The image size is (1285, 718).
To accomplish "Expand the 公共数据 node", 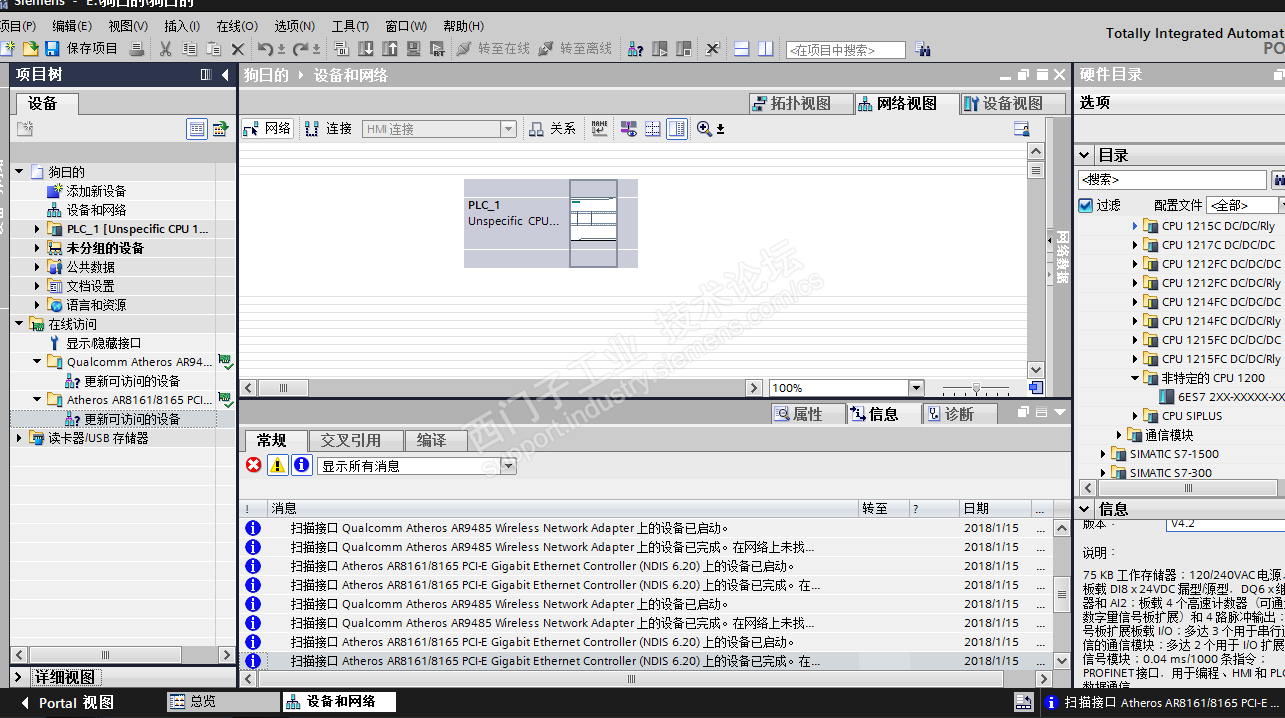I will 38,267.
